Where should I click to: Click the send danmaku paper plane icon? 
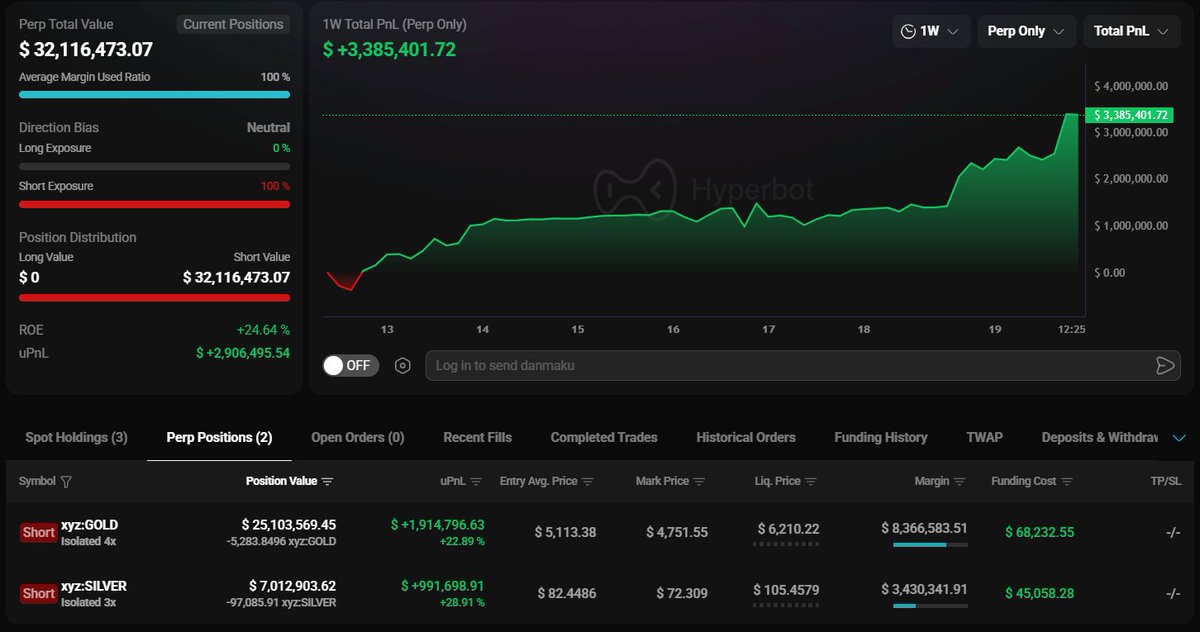[1164, 366]
